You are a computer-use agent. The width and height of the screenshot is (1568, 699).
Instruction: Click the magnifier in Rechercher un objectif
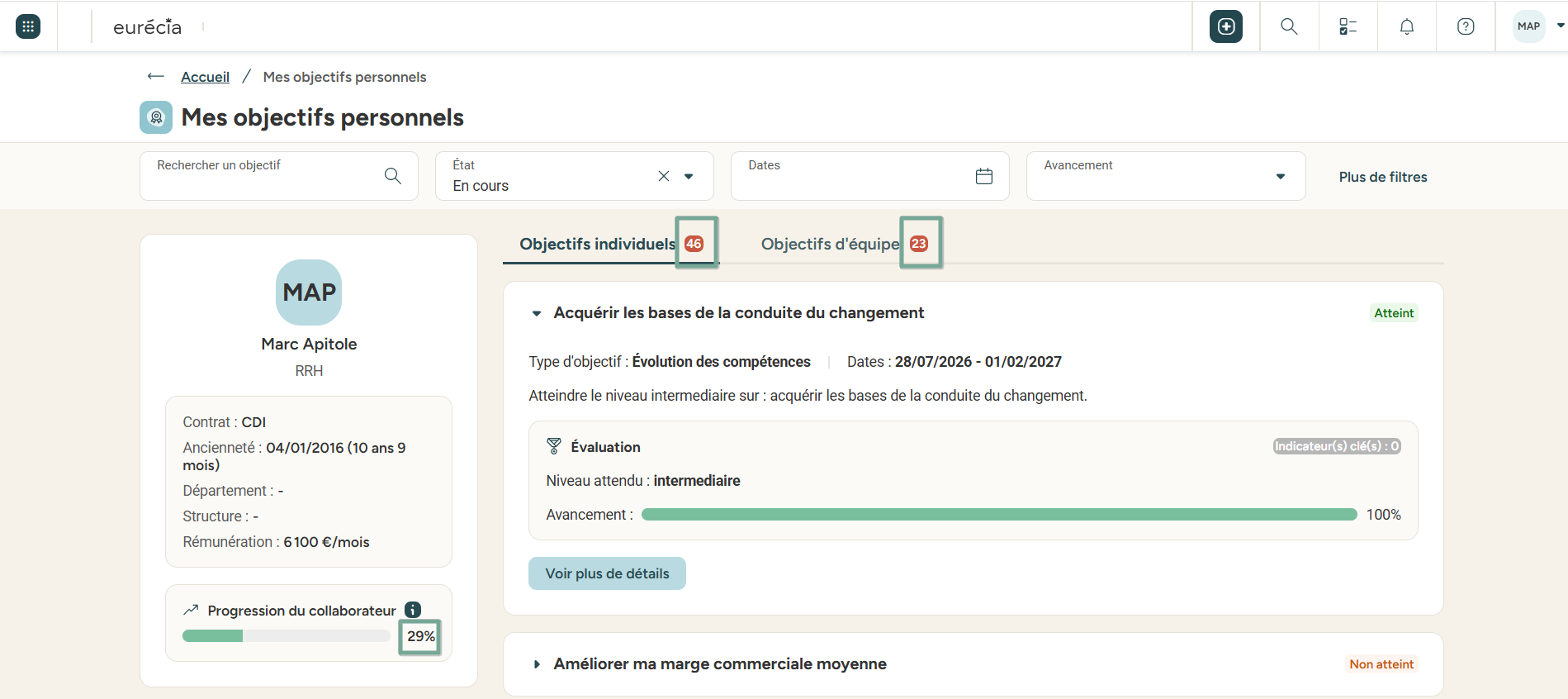393,176
